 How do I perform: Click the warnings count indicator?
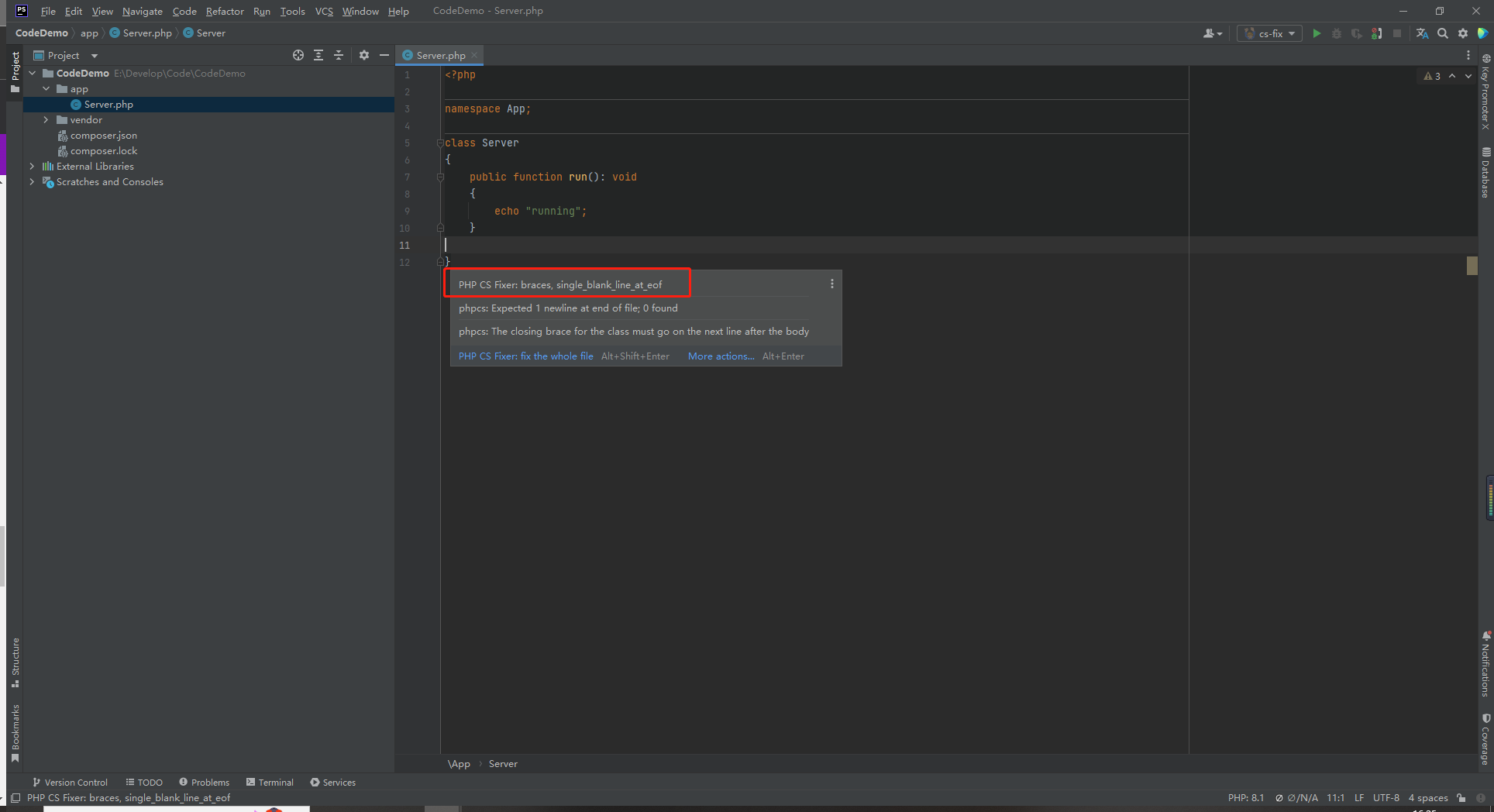pyautogui.click(x=1432, y=76)
